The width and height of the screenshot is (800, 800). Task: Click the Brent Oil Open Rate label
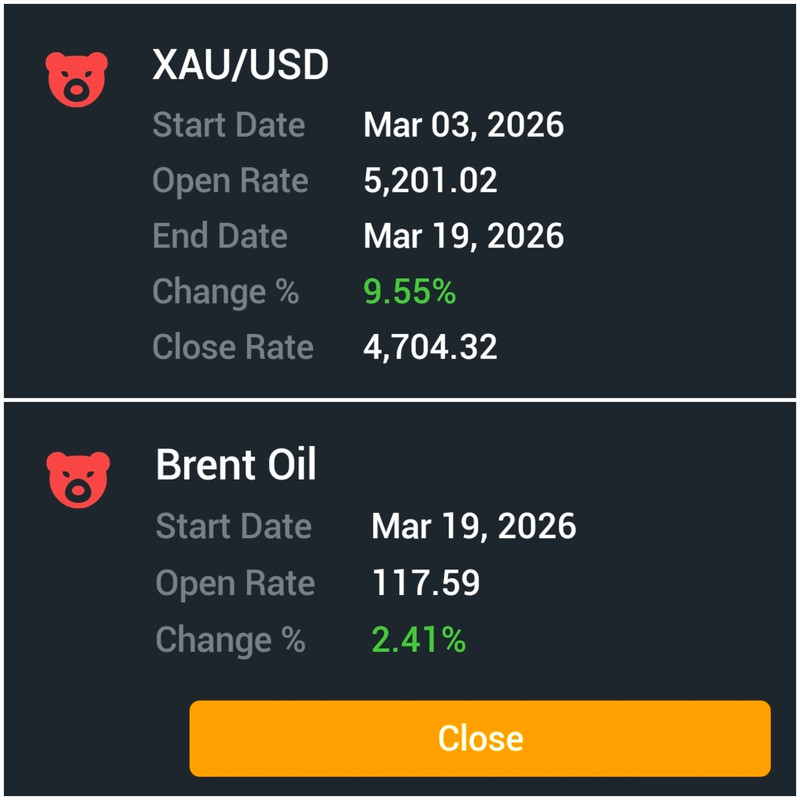(235, 583)
